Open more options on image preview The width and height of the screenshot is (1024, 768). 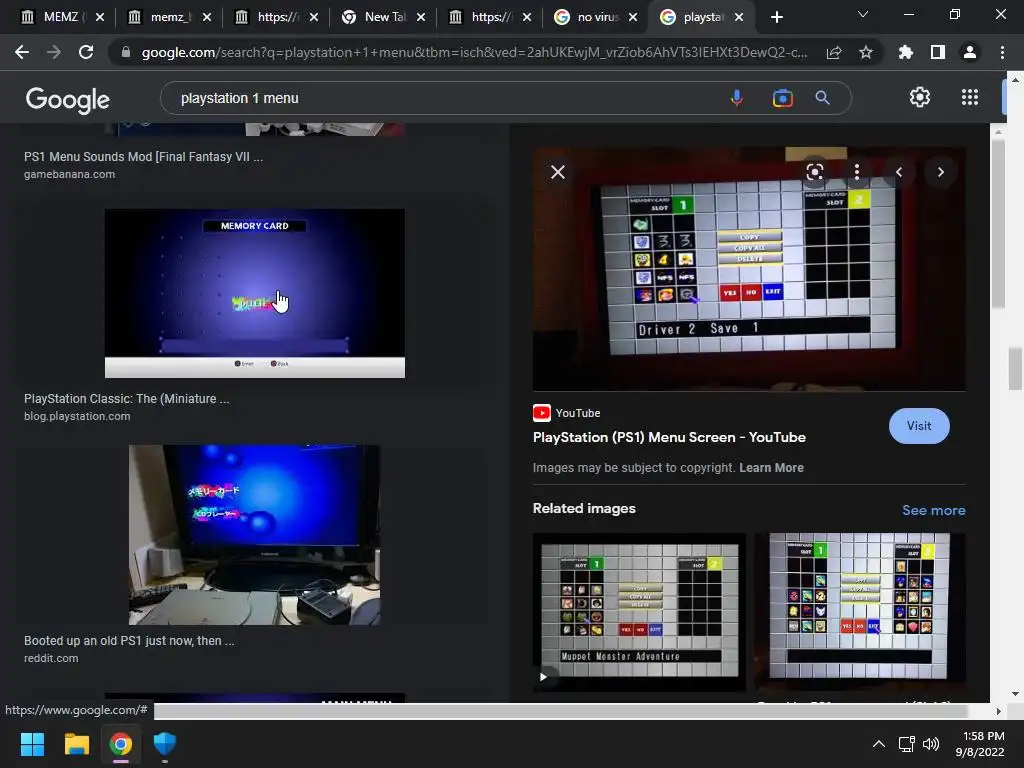857,172
